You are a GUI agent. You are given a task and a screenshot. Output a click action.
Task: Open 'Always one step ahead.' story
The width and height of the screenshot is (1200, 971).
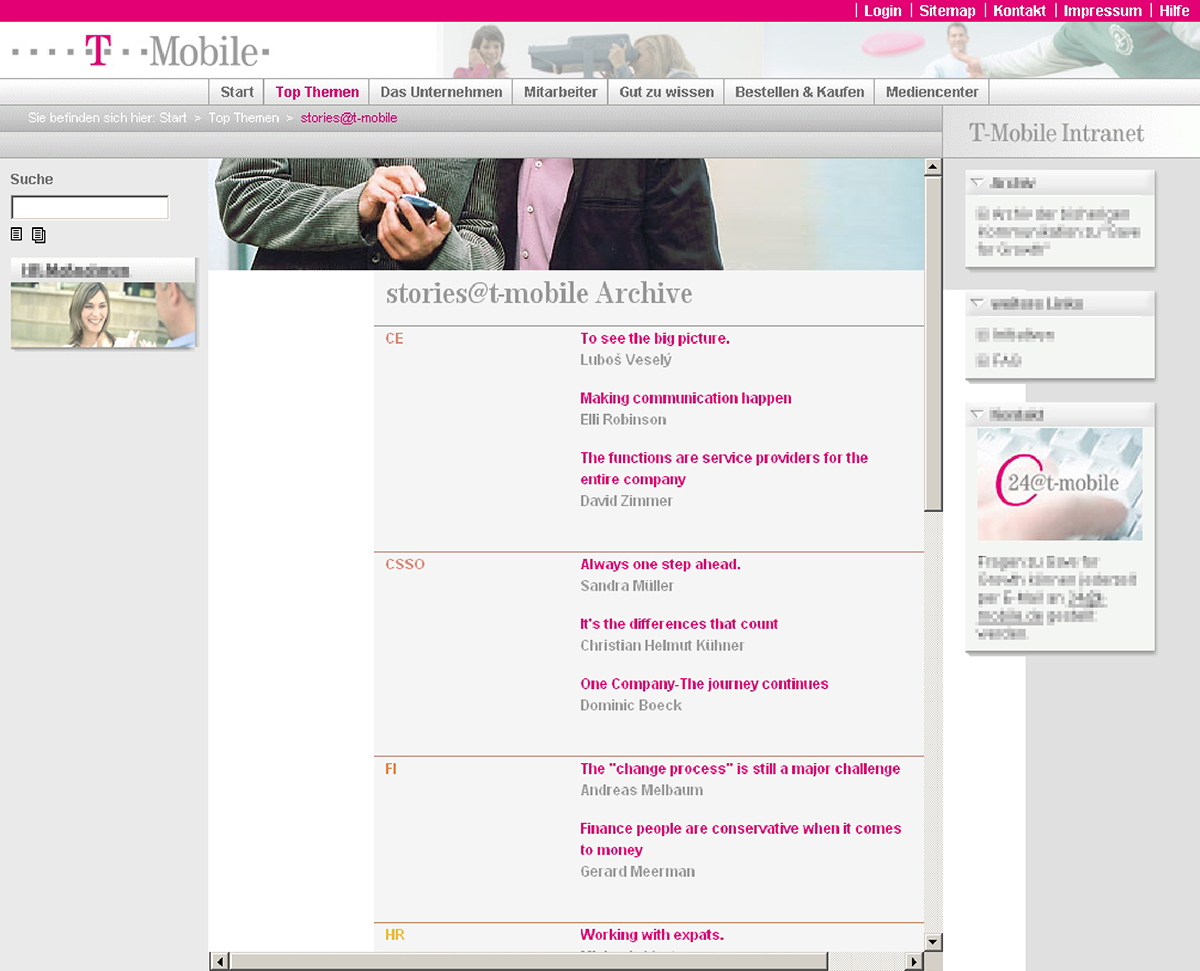coord(660,564)
